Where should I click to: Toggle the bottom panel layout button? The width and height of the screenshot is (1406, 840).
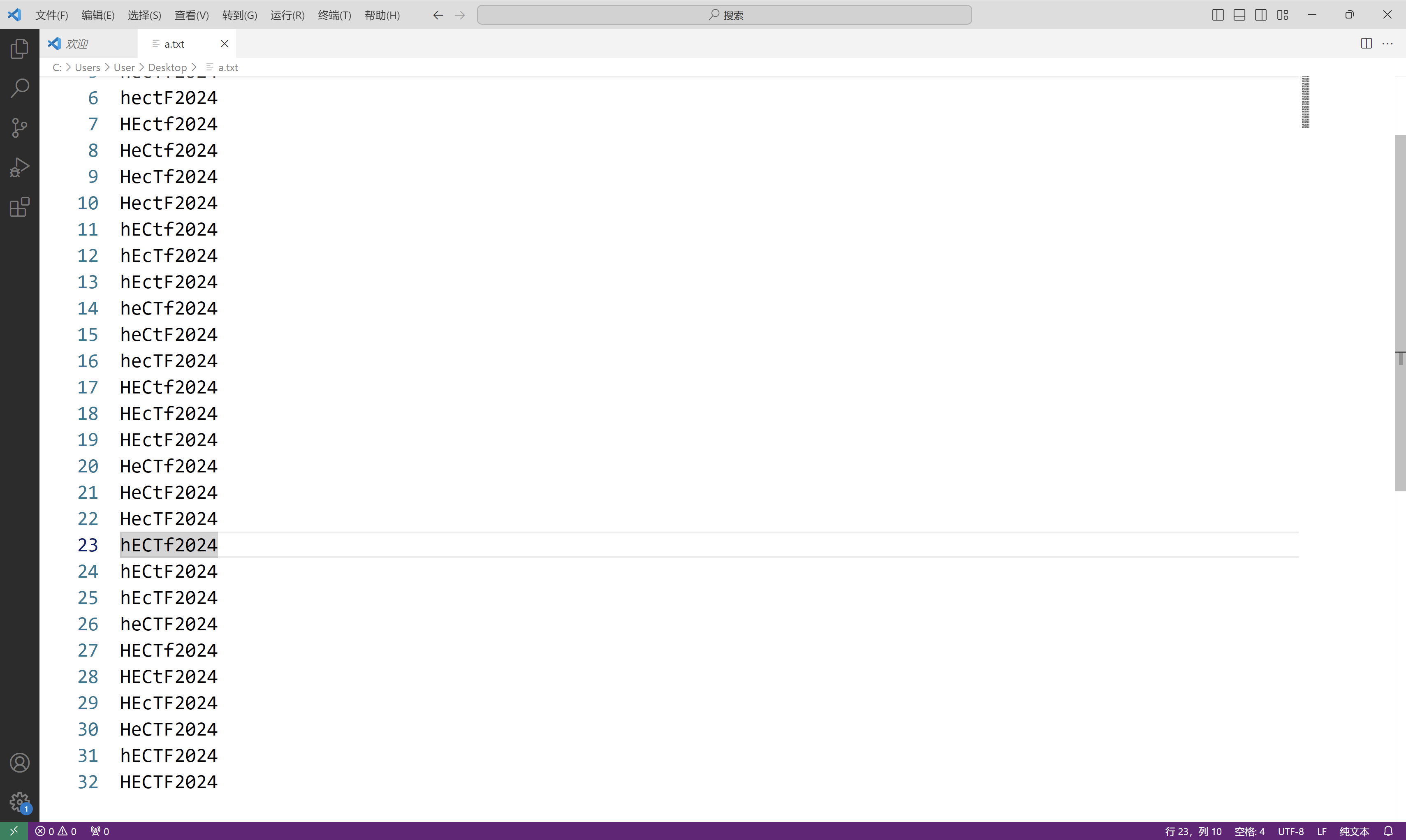pos(1239,15)
